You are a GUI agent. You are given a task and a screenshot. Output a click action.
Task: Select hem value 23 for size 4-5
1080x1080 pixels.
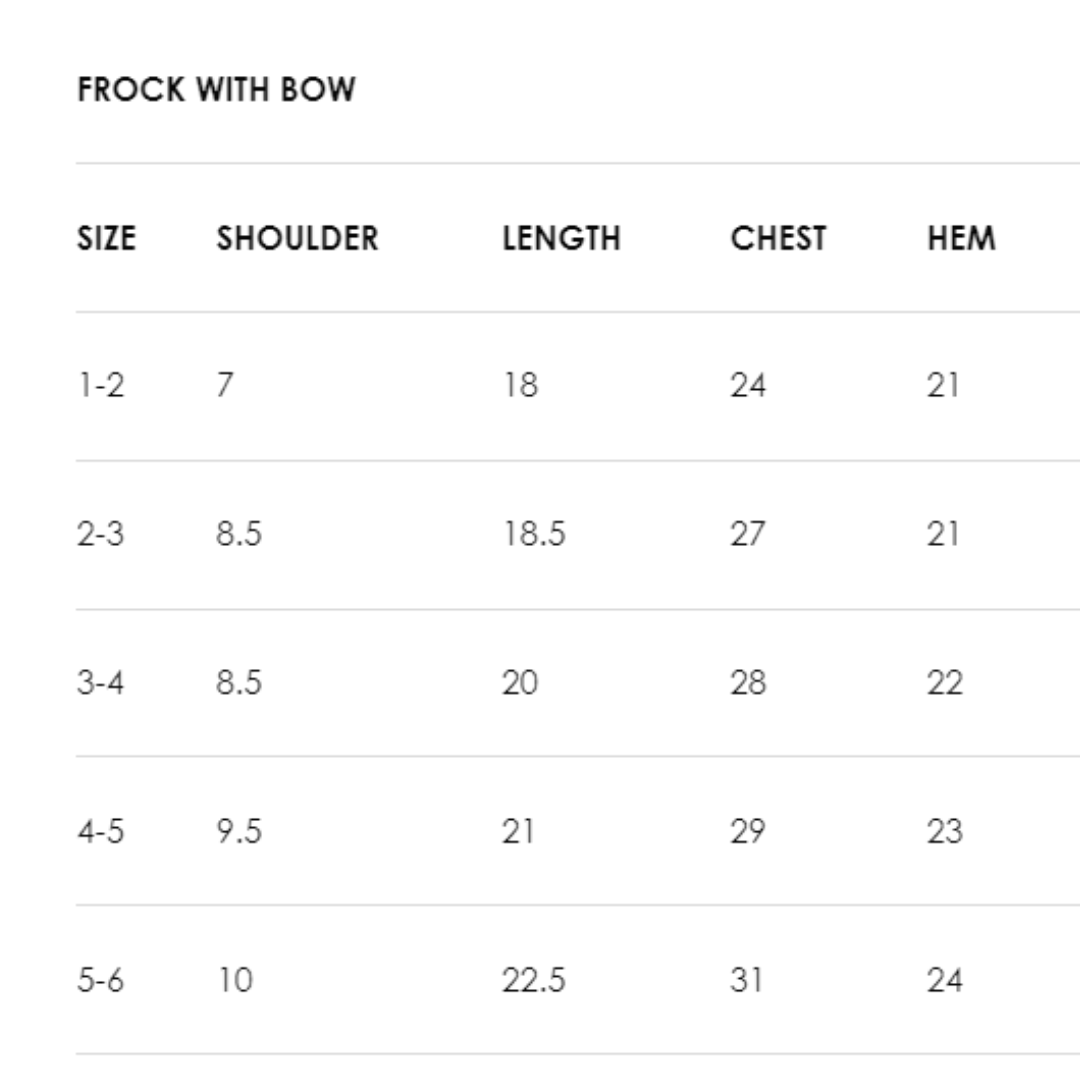pos(944,831)
